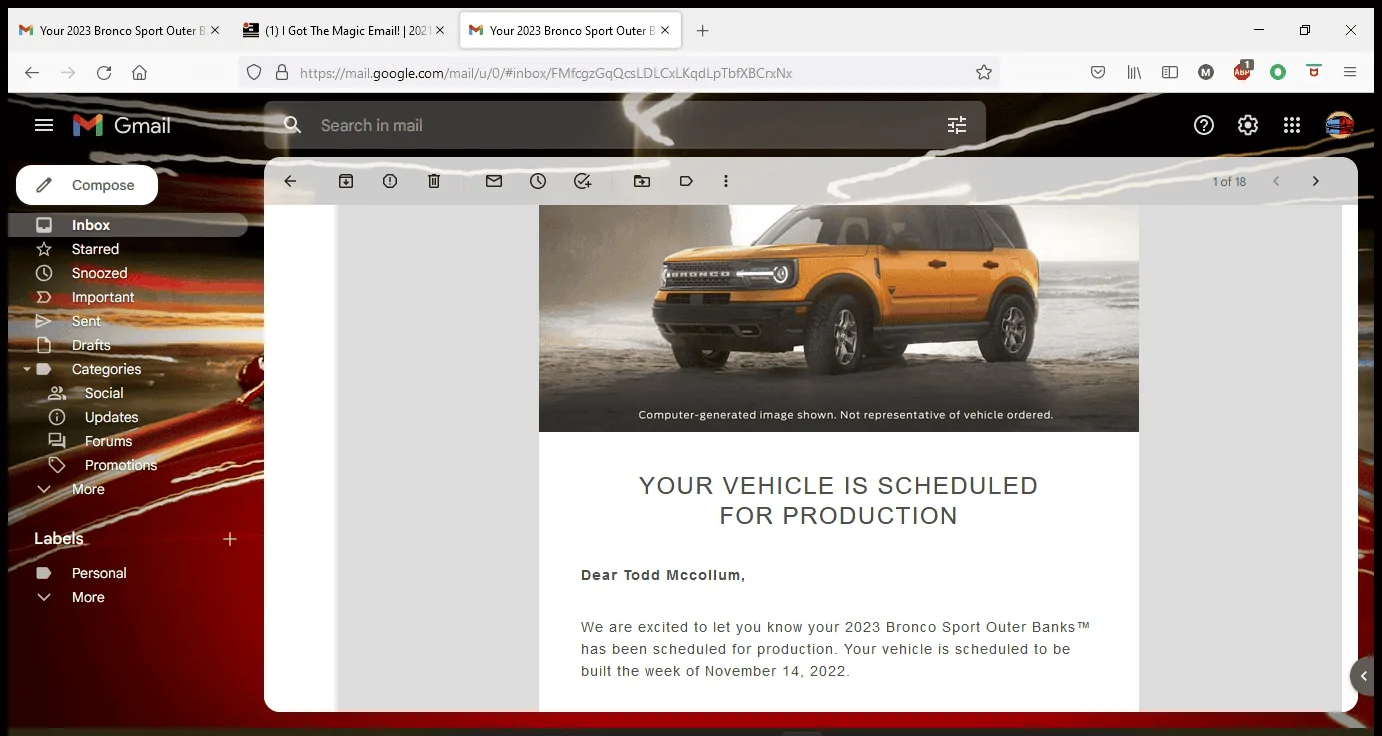Add the email to Tasks
This screenshot has width=1382, height=736.
coord(583,181)
